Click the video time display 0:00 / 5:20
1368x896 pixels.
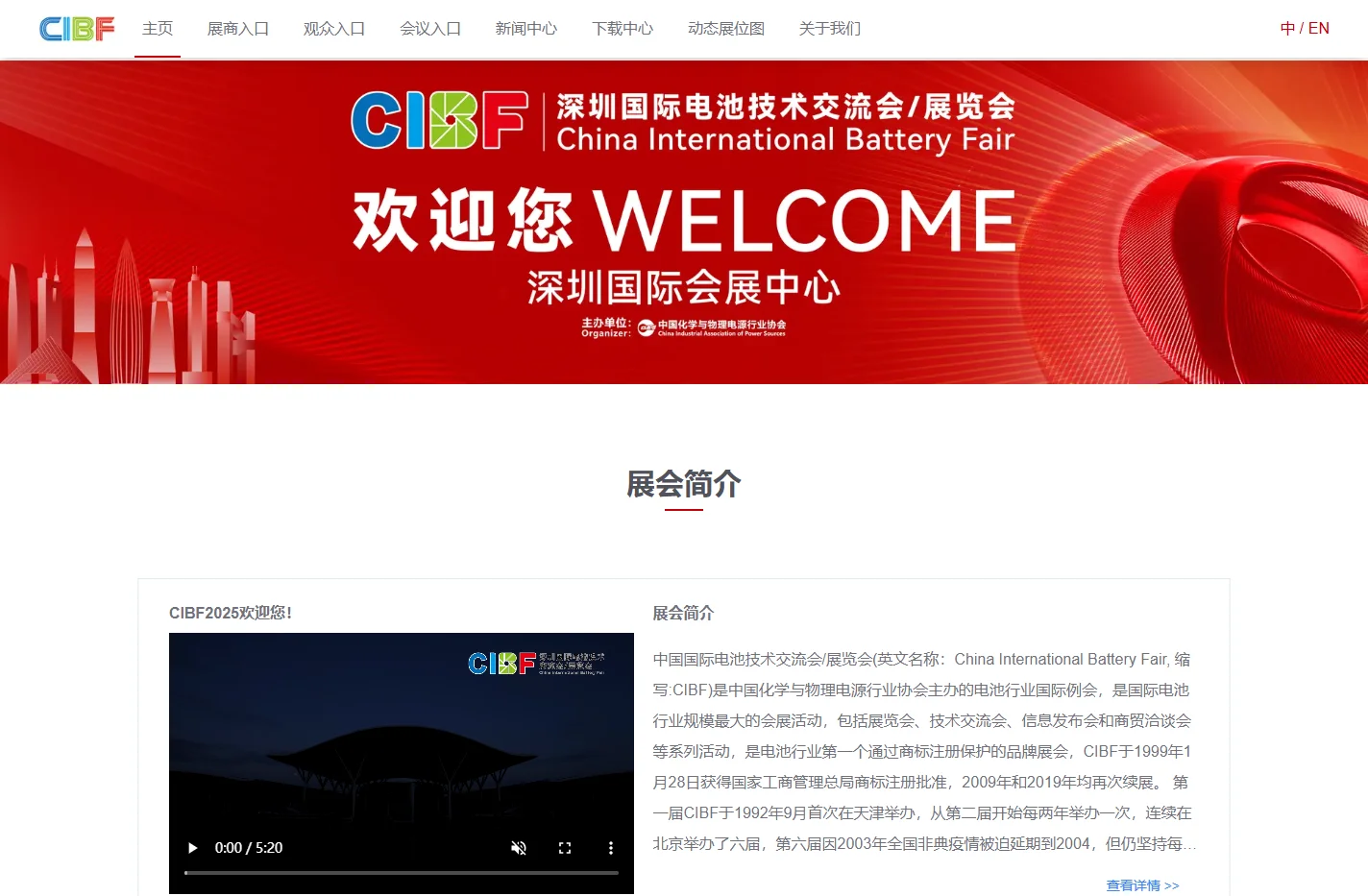(x=249, y=848)
